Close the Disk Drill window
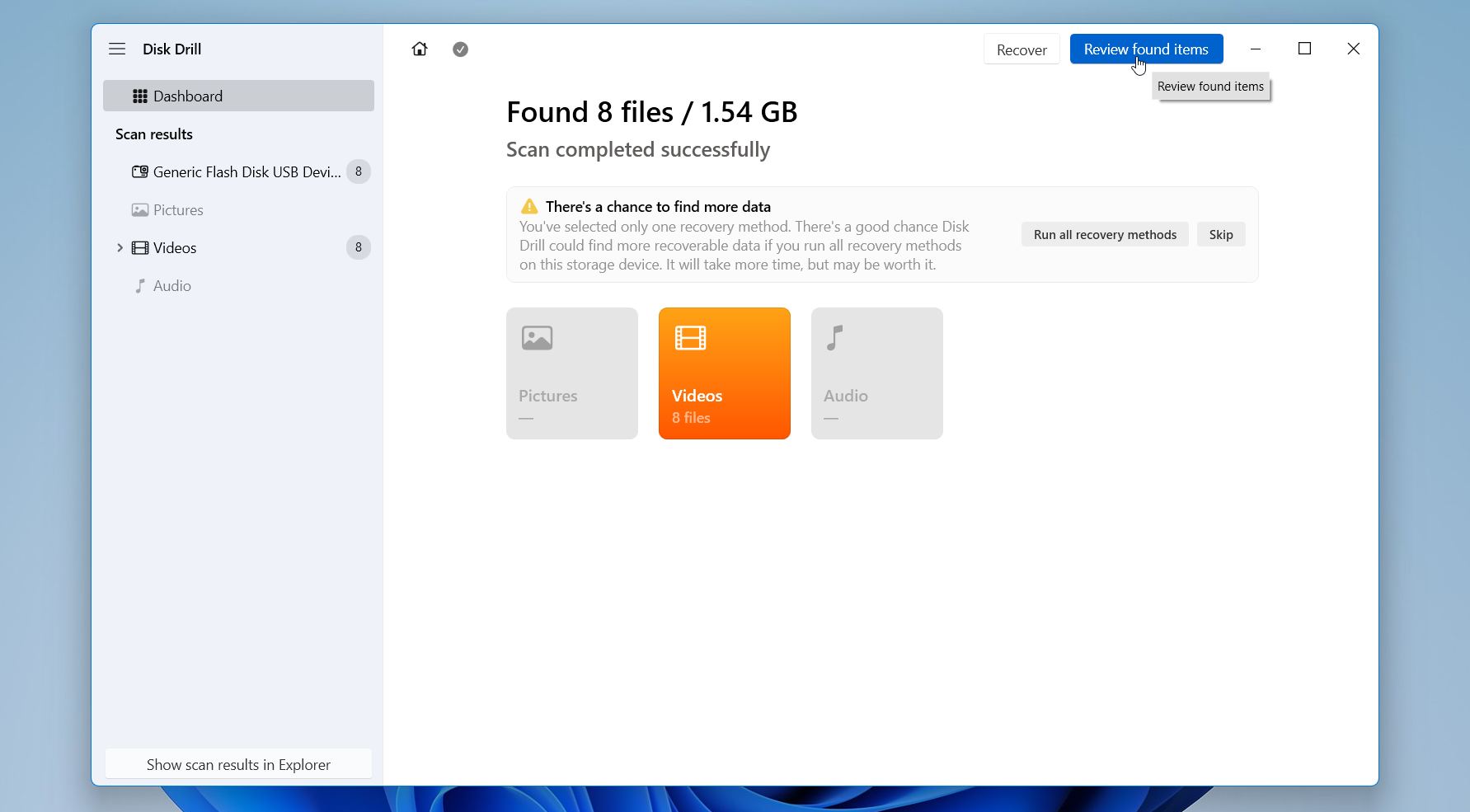The height and width of the screenshot is (812, 1470). click(1353, 49)
